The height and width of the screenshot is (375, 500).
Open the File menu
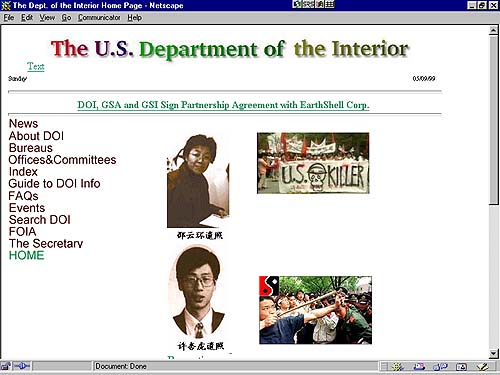point(9,18)
